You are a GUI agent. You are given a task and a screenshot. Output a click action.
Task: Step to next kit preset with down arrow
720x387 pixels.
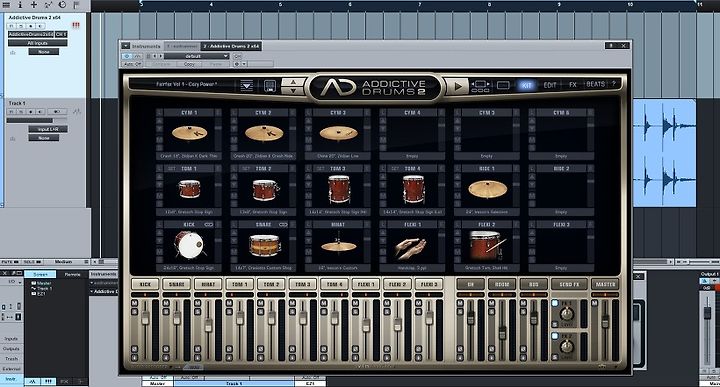click(x=293, y=90)
